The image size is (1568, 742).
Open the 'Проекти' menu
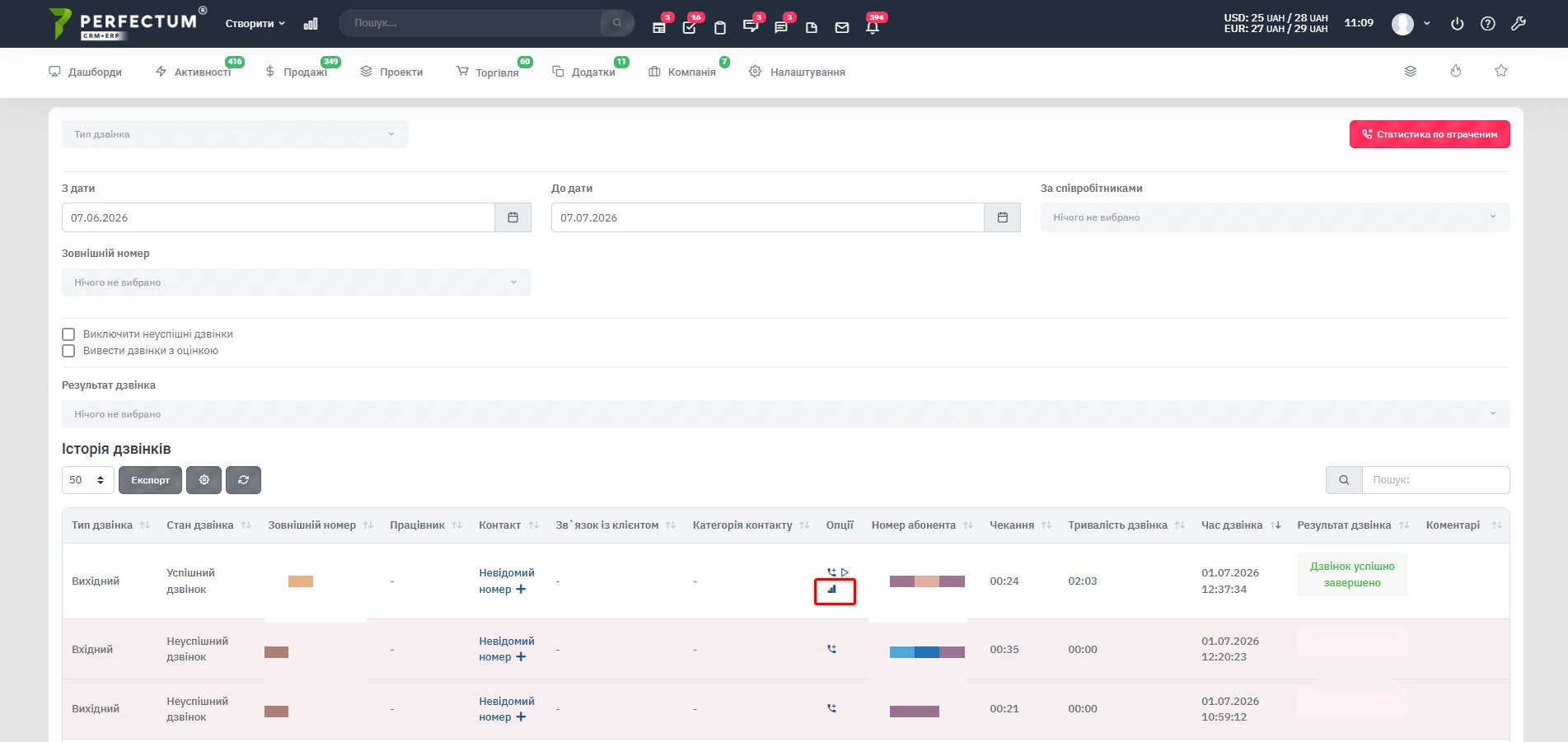click(x=391, y=72)
